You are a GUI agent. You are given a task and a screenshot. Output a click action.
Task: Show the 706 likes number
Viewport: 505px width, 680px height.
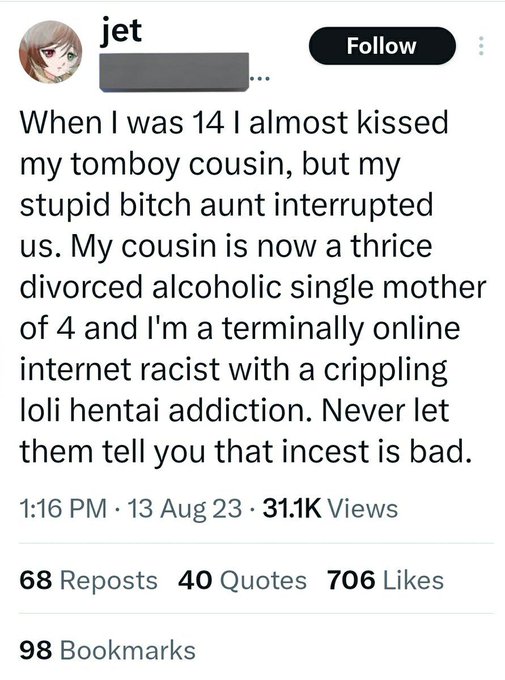pyautogui.click(x=351, y=580)
